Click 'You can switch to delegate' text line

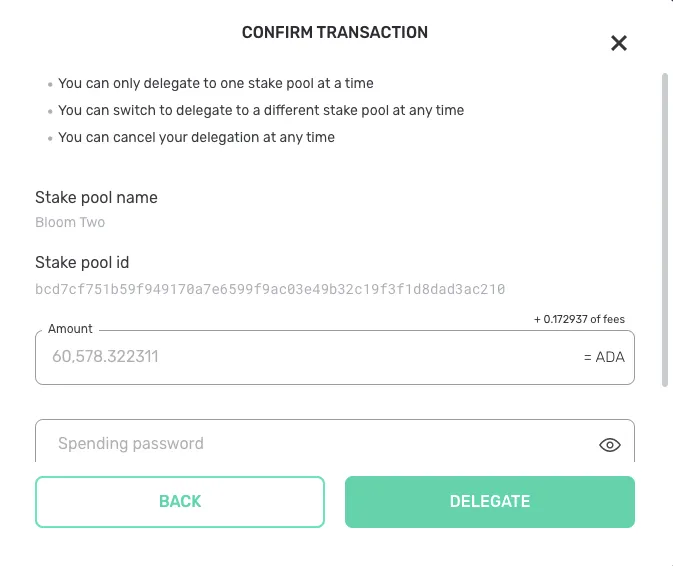click(x=261, y=110)
